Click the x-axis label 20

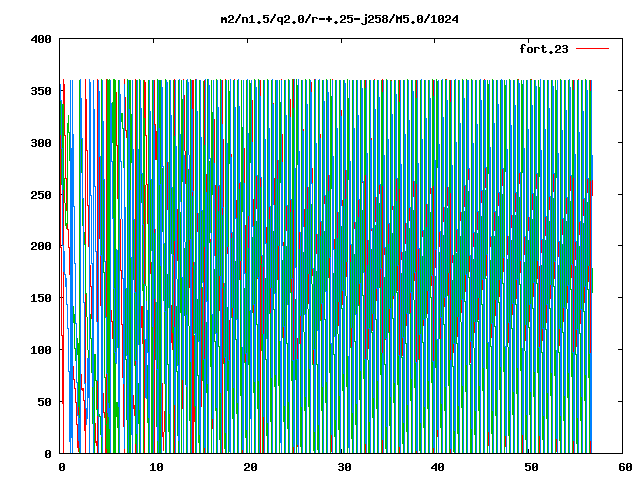click(250, 467)
